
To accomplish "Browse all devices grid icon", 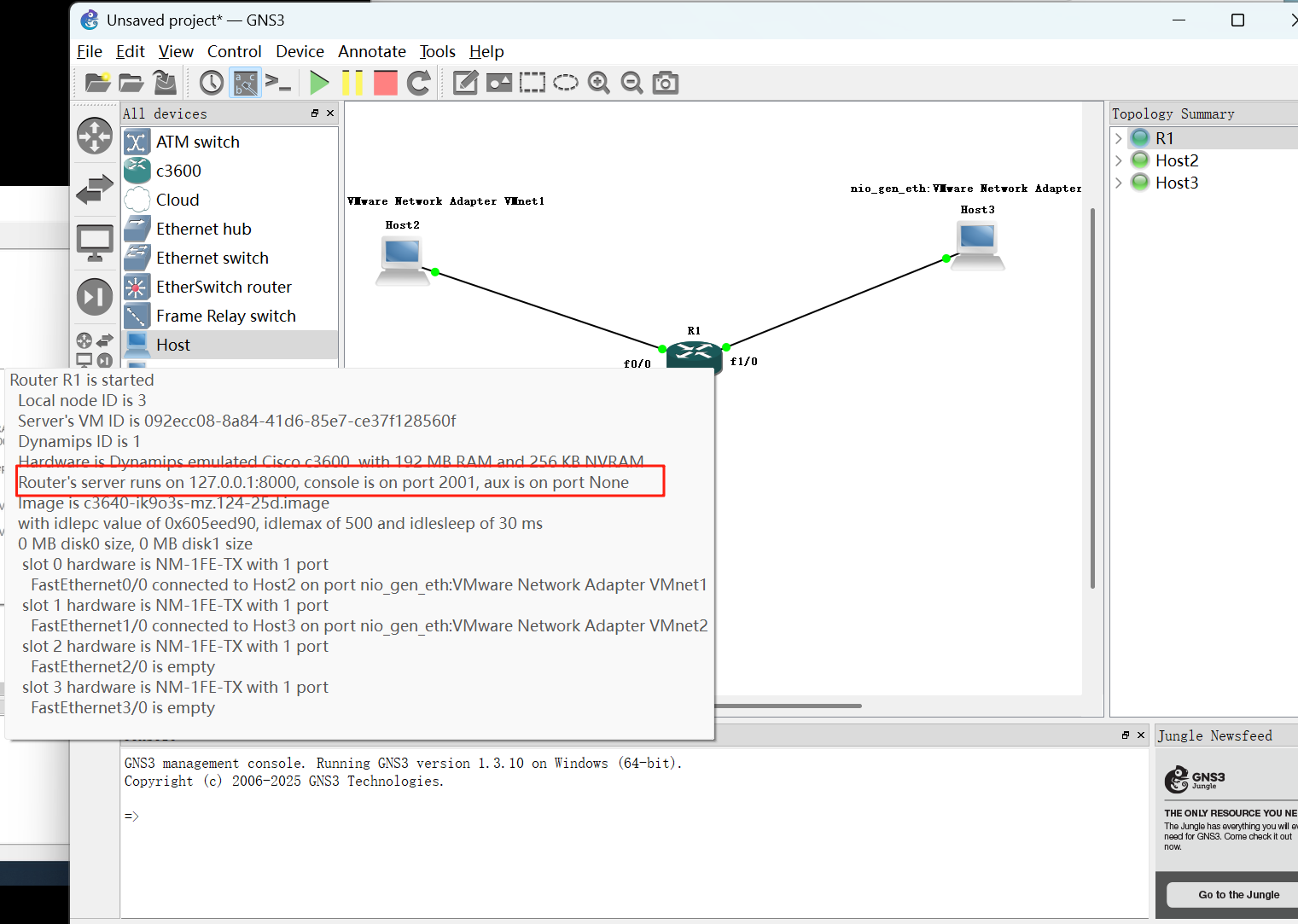I will [x=95, y=350].
